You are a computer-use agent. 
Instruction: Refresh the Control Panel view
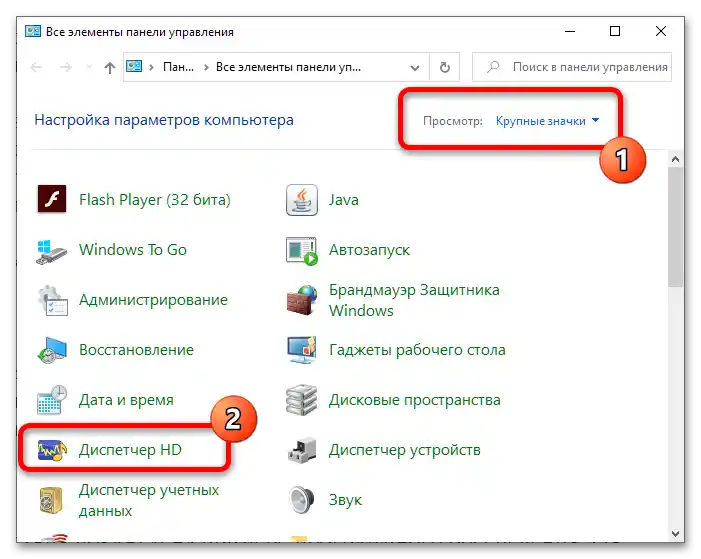[444, 68]
